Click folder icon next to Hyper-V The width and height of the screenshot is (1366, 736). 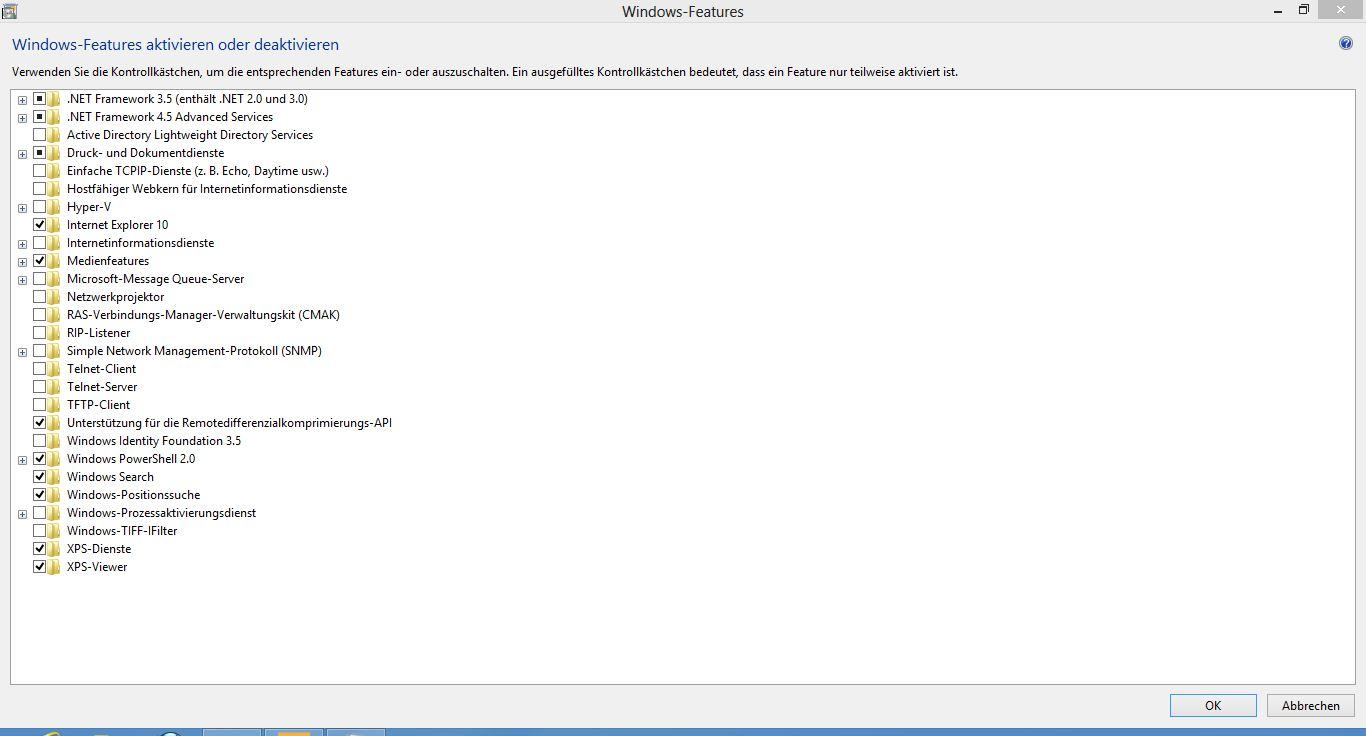[x=54, y=207]
